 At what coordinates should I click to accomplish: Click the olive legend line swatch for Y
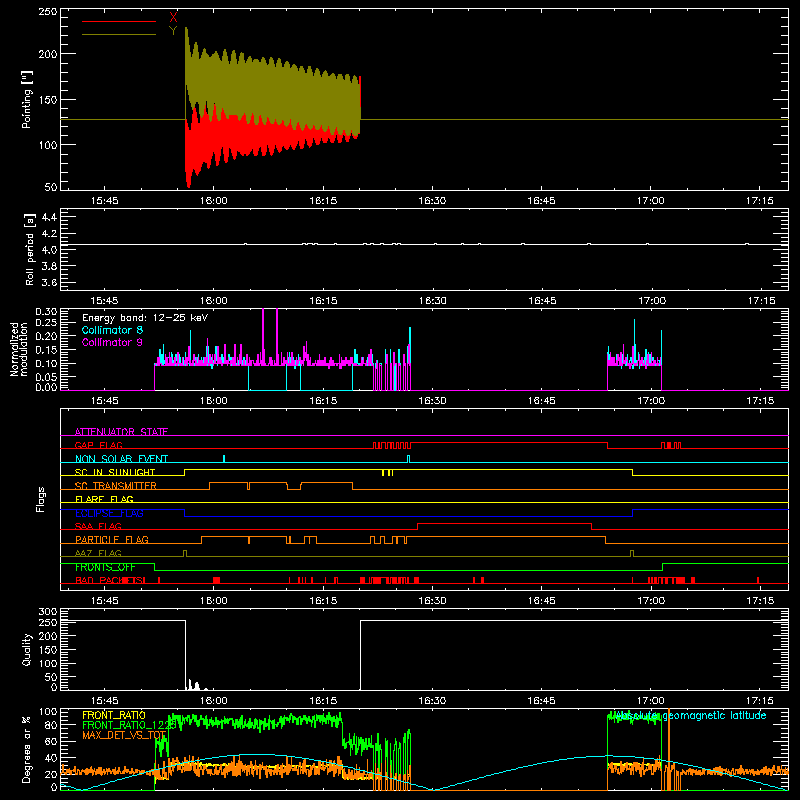[119, 34]
